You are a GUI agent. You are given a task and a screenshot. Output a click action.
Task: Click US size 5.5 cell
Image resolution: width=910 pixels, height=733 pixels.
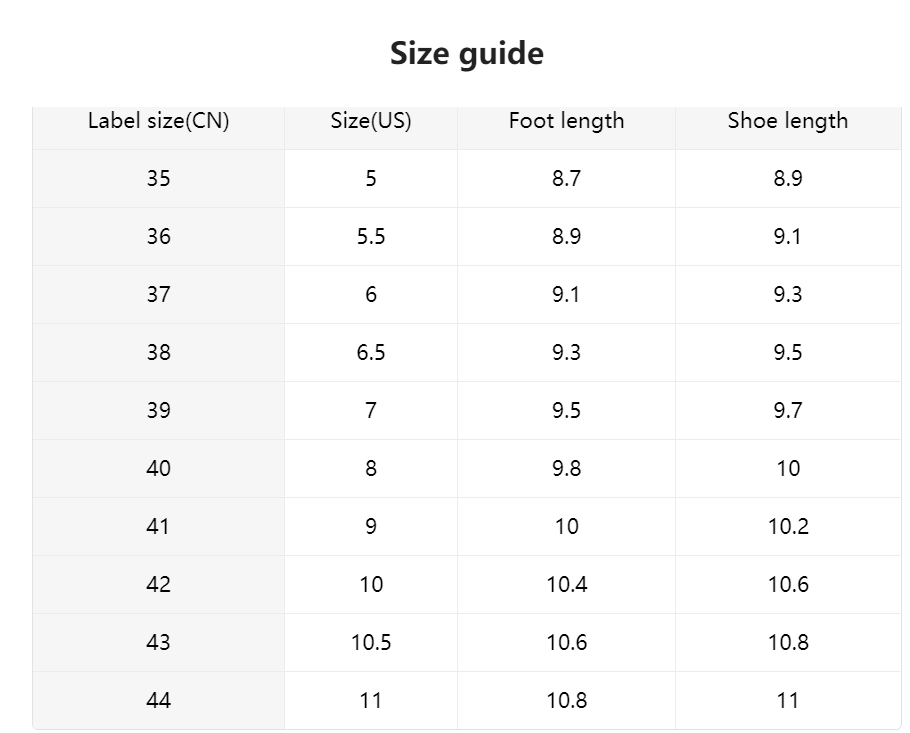pos(371,237)
